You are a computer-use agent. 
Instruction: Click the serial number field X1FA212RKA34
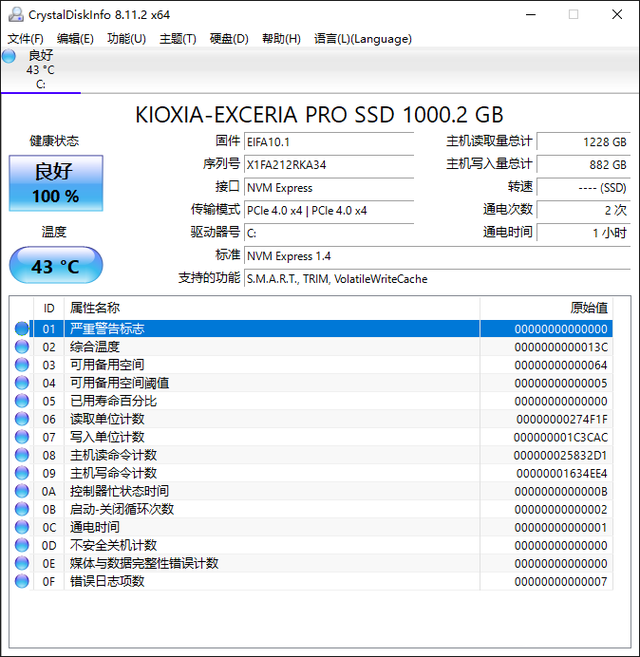coord(329,164)
